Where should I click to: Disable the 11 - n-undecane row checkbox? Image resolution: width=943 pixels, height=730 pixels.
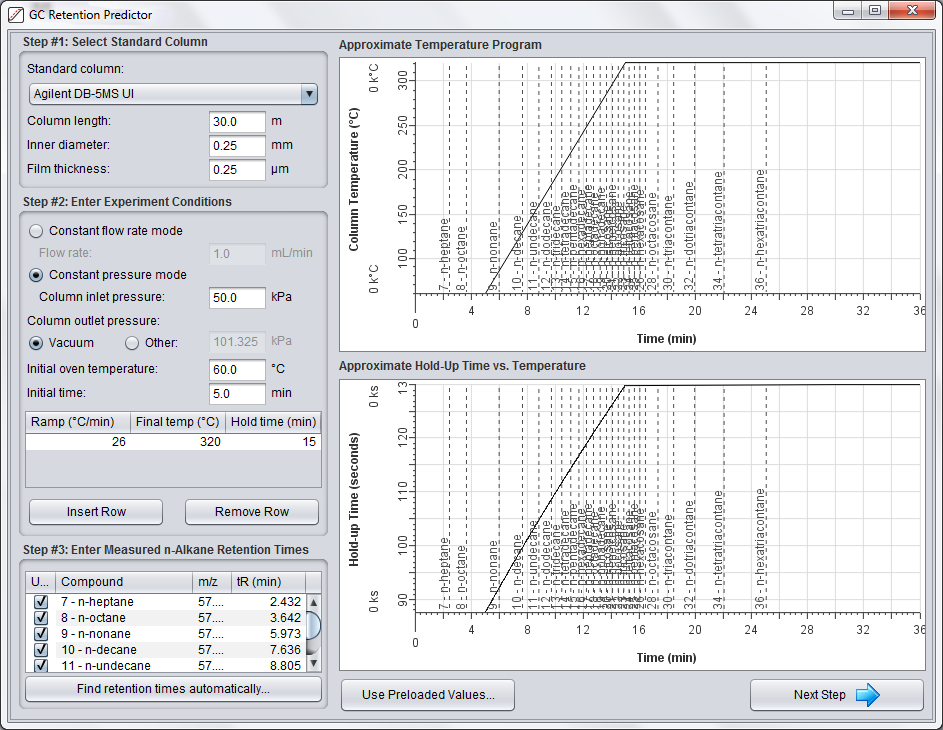coord(41,666)
